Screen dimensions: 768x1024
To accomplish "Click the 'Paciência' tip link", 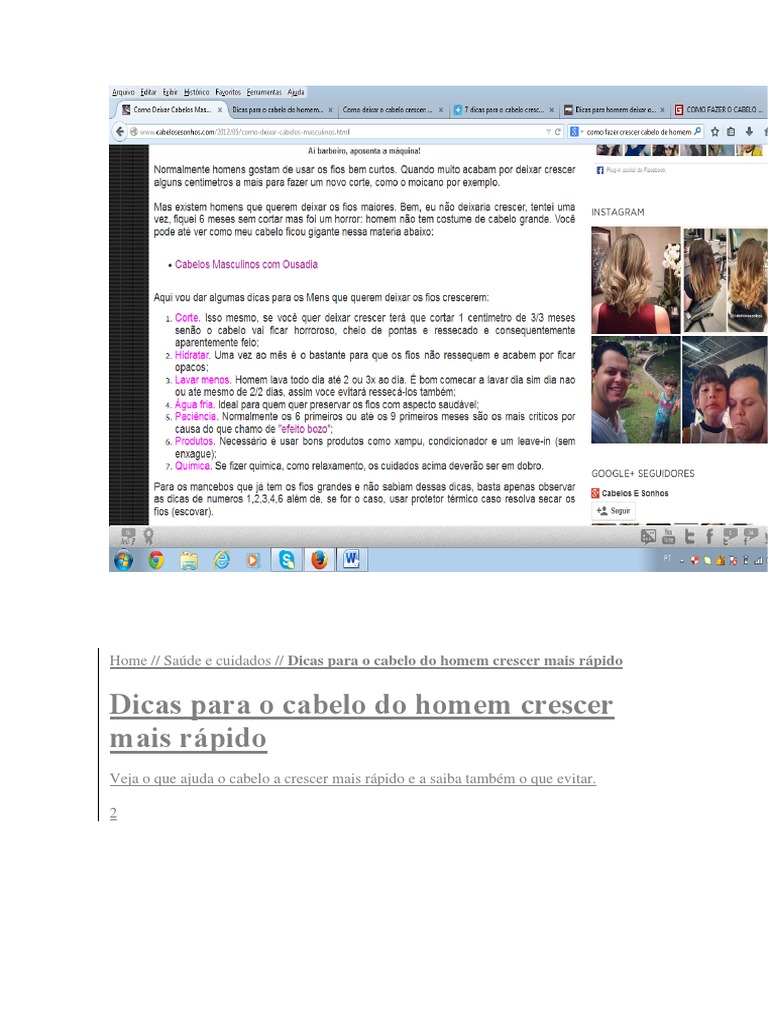I will point(195,417).
